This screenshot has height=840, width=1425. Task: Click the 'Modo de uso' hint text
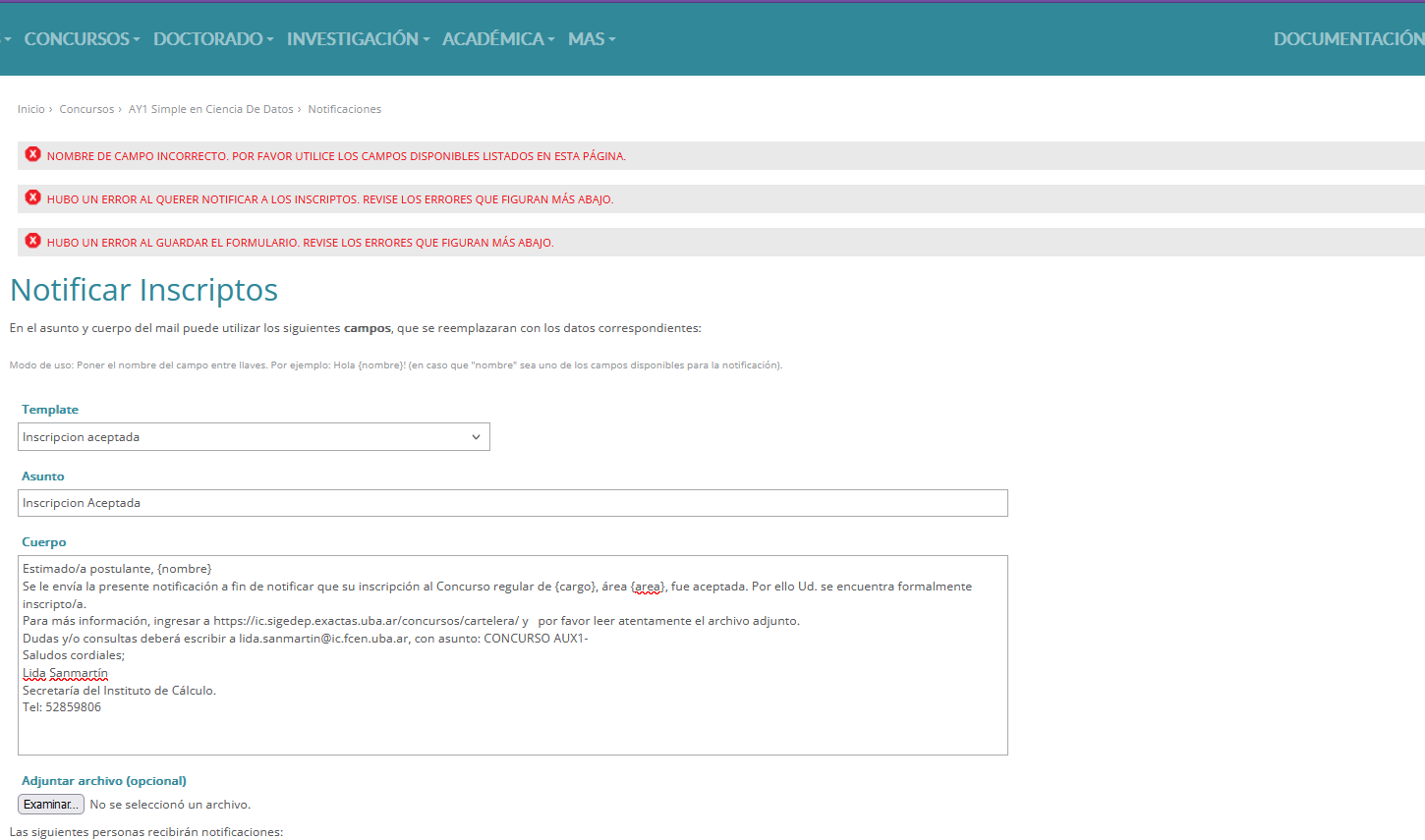click(x=396, y=365)
